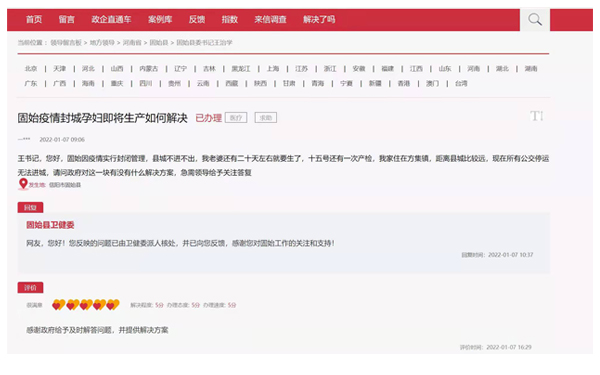Open the 上海 region link

[273, 68]
